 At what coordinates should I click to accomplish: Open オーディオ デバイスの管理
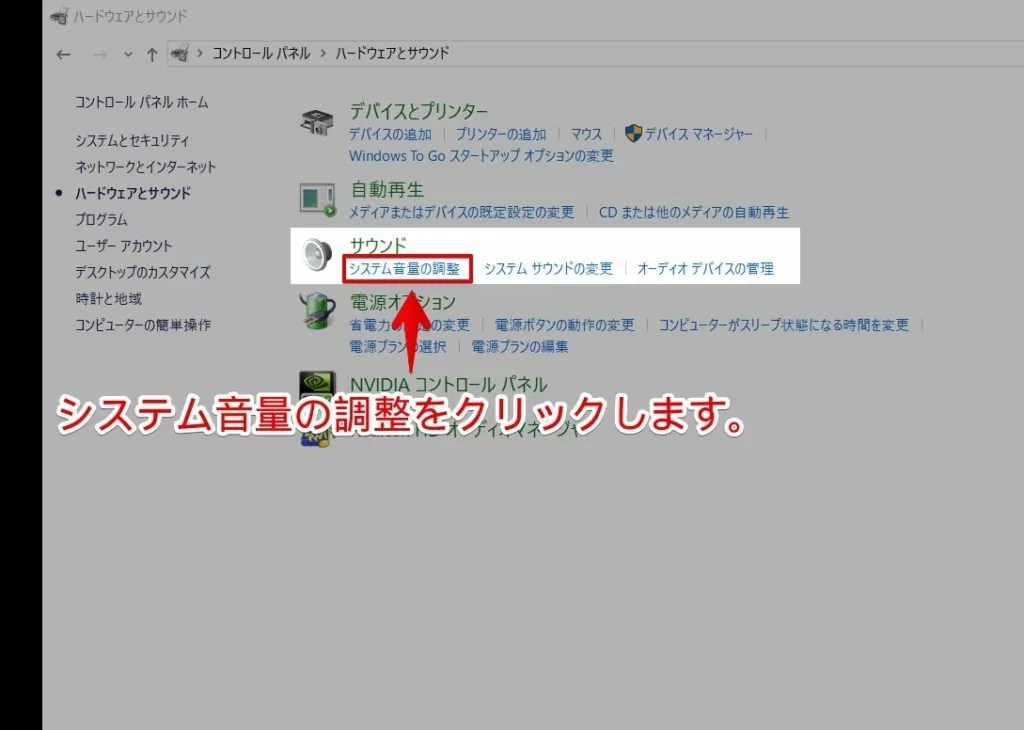tap(703, 268)
